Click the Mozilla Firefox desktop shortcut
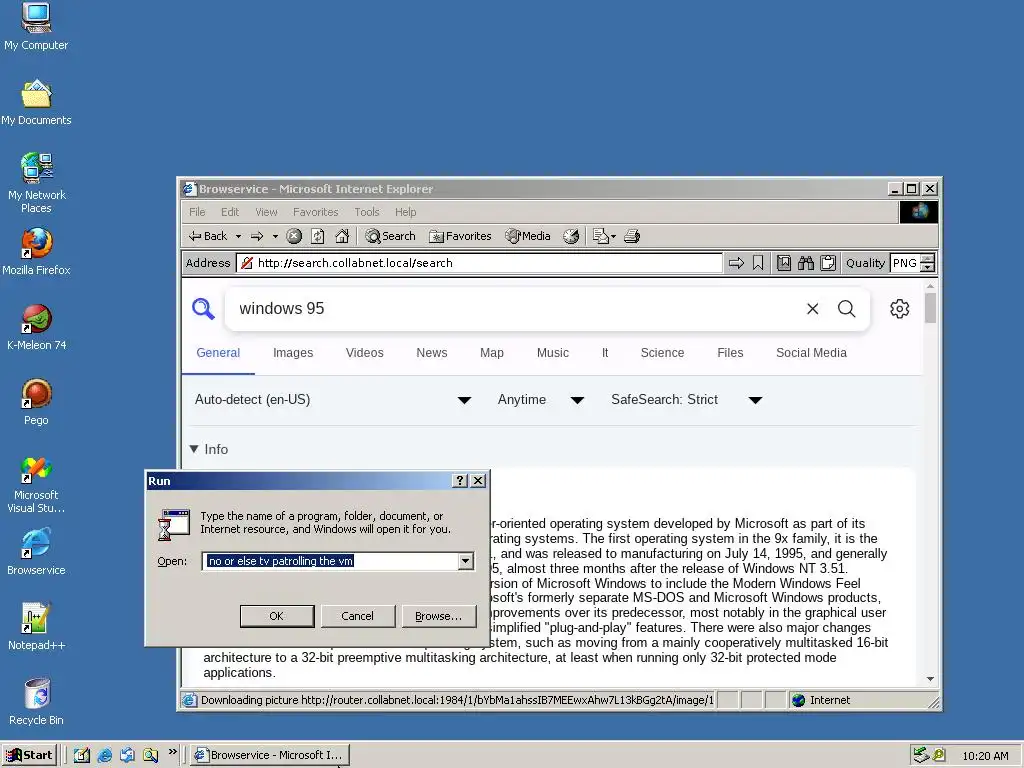Viewport: 1024px width, 768px height. pos(36,252)
